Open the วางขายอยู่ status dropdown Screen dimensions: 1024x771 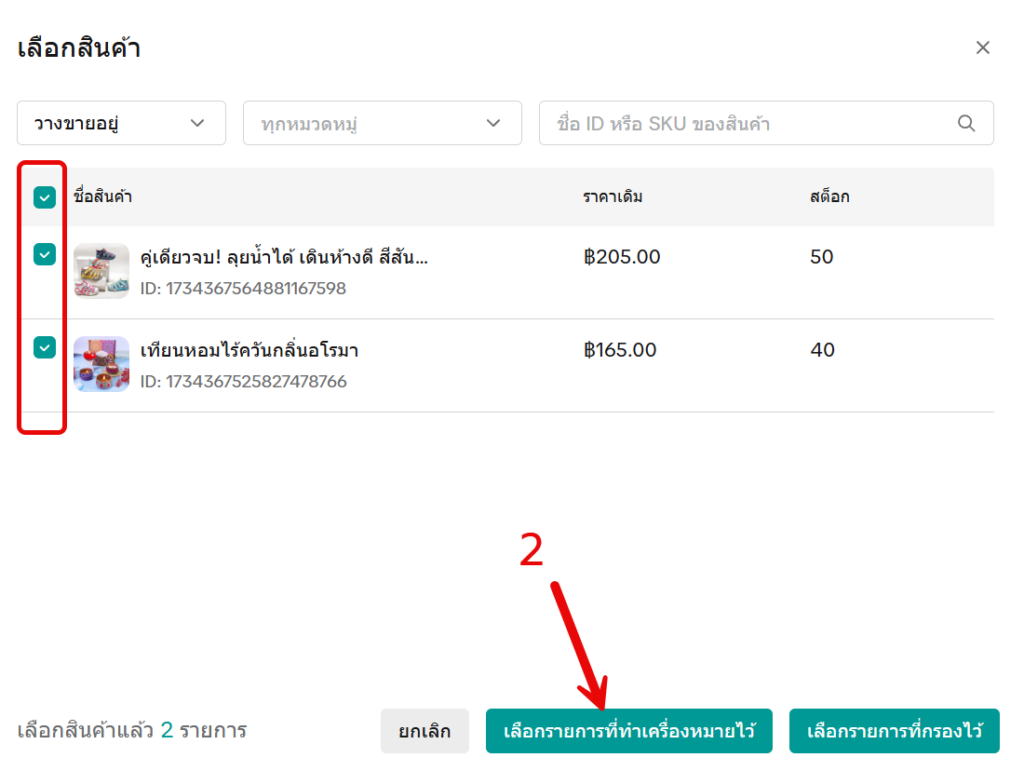121,123
